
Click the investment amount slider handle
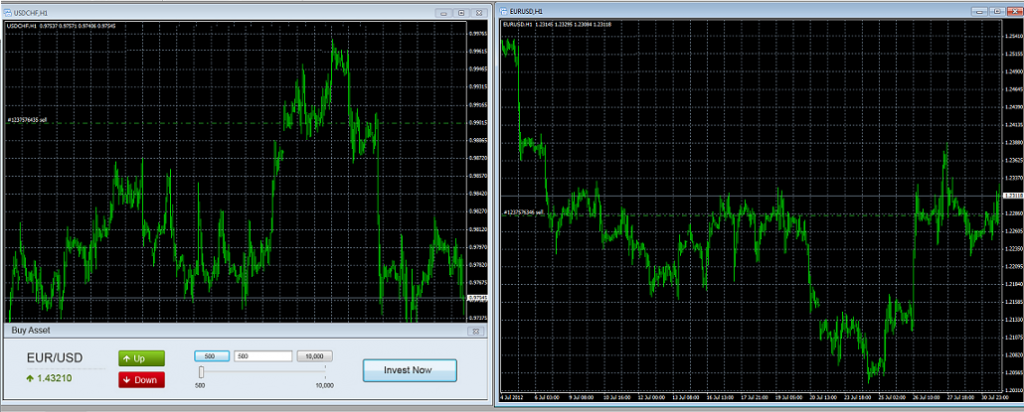(201, 372)
